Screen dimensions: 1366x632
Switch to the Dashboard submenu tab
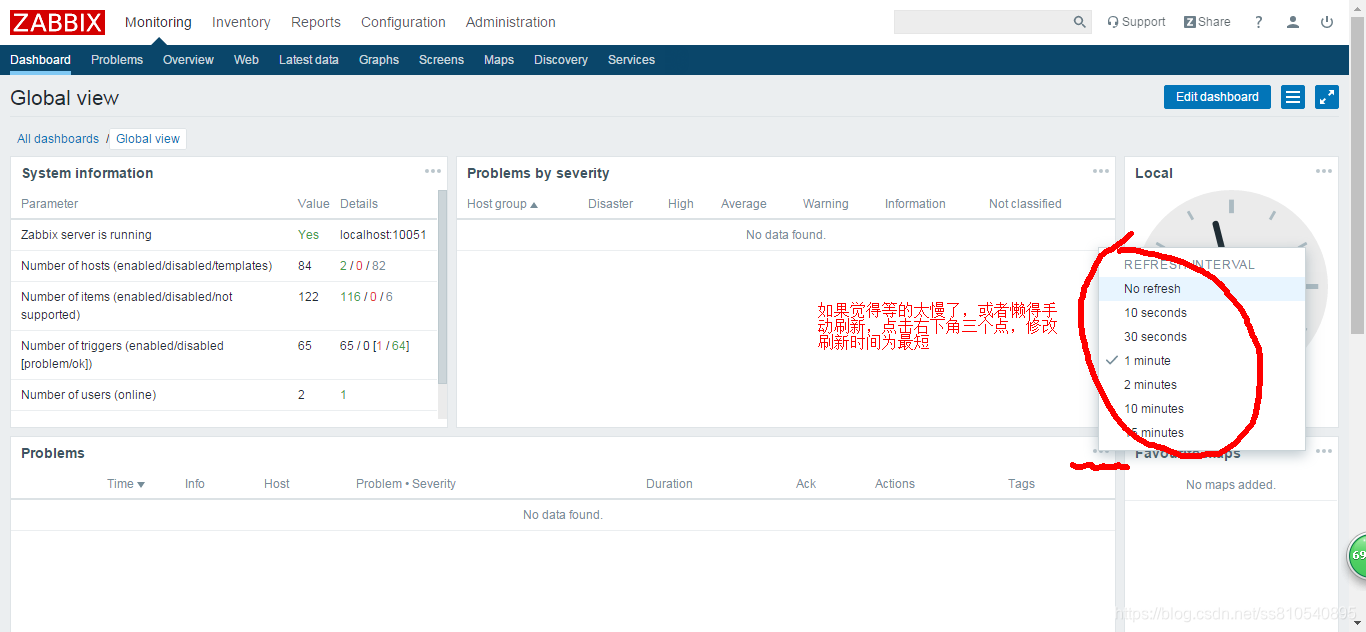41,60
